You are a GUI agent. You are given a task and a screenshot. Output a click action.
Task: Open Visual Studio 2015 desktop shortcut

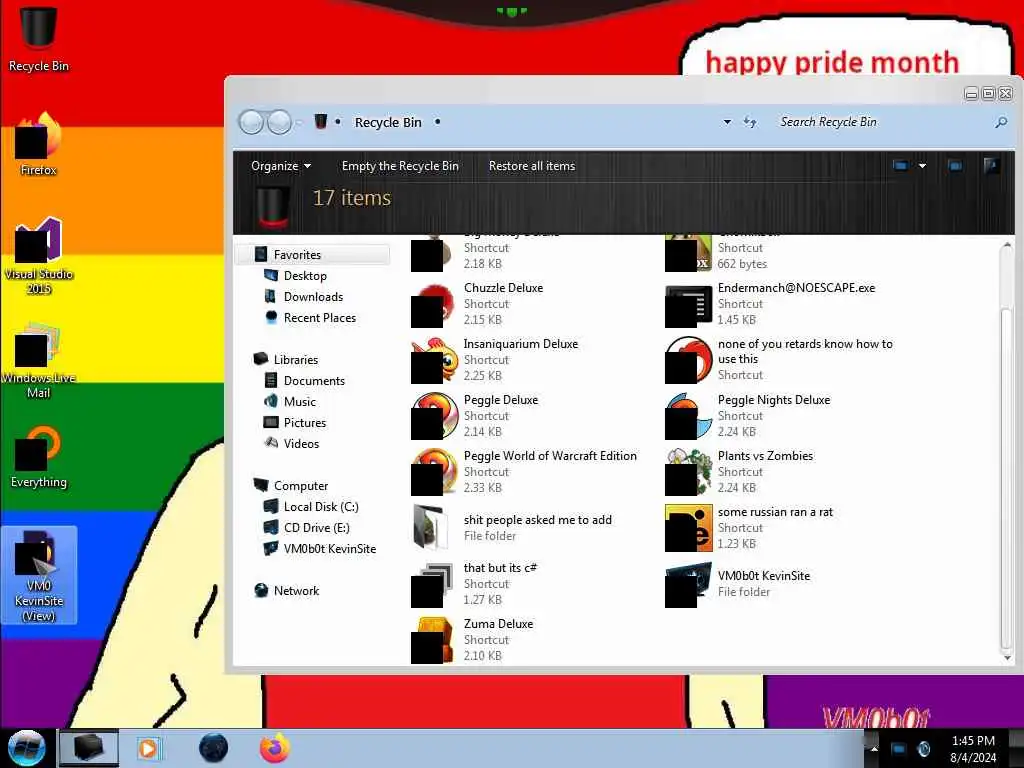[39, 256]
